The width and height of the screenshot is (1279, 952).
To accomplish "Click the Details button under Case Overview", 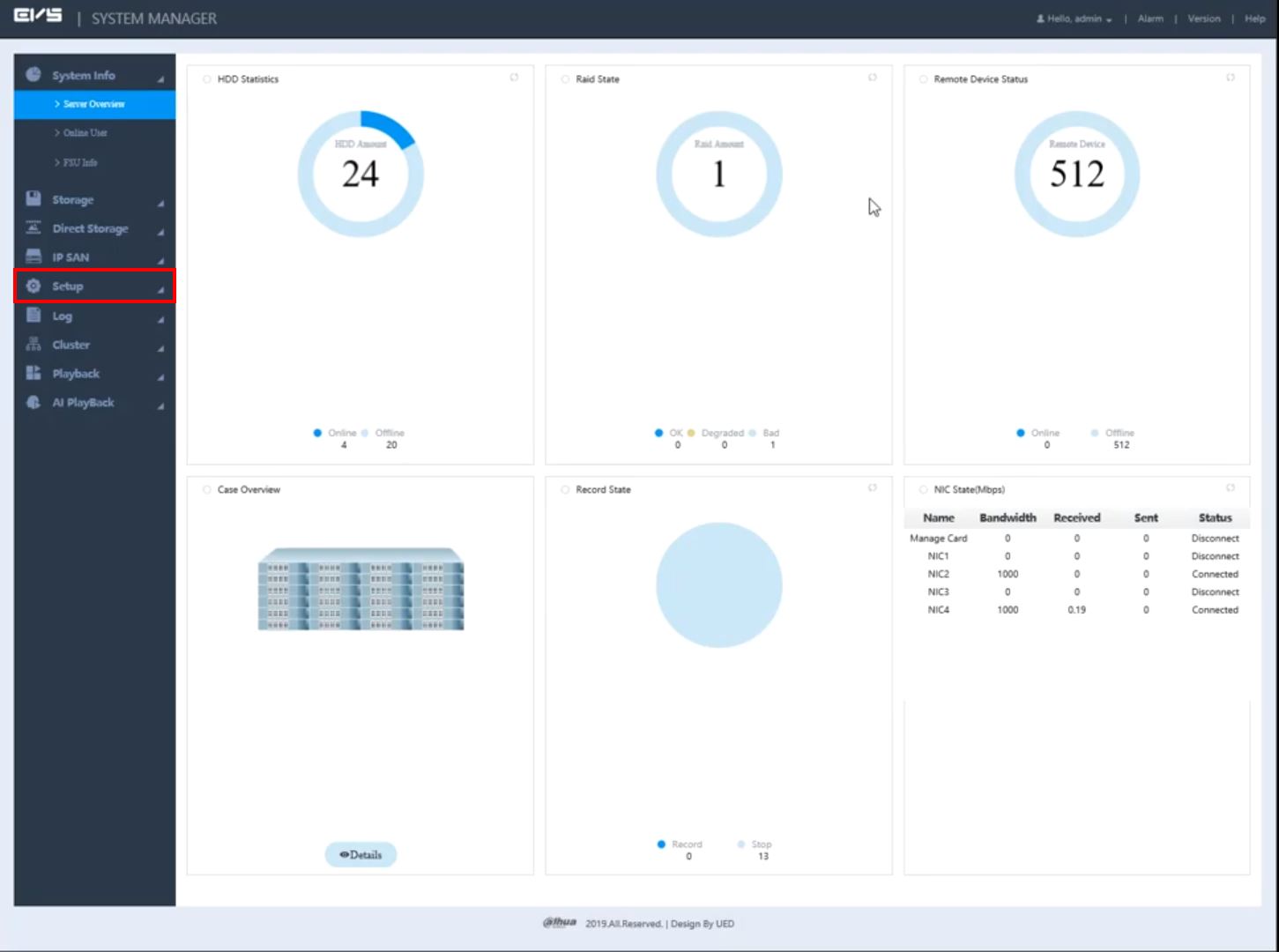I will 361,854.
